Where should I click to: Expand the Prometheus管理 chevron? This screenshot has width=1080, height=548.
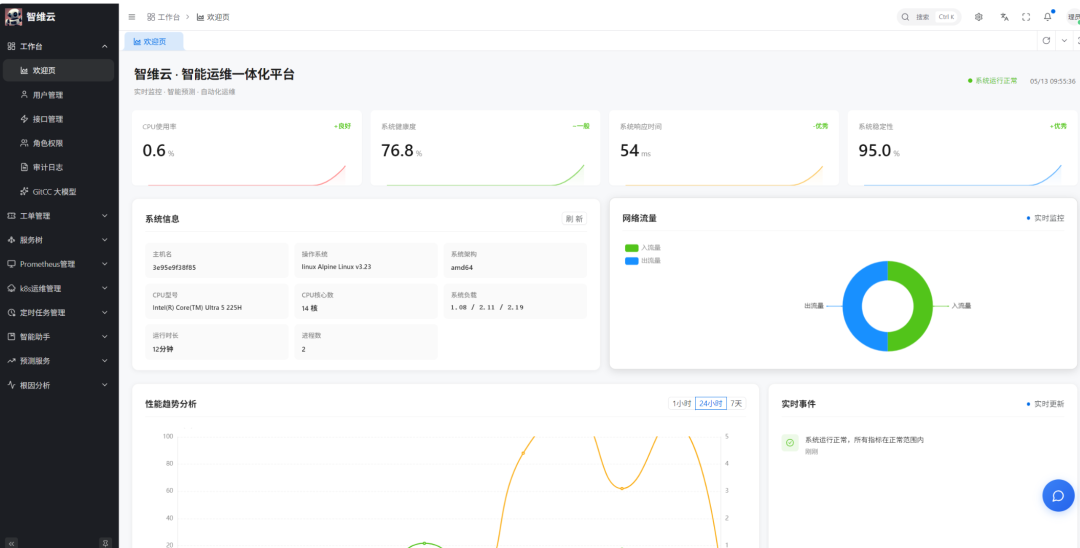tap(105, 264)
